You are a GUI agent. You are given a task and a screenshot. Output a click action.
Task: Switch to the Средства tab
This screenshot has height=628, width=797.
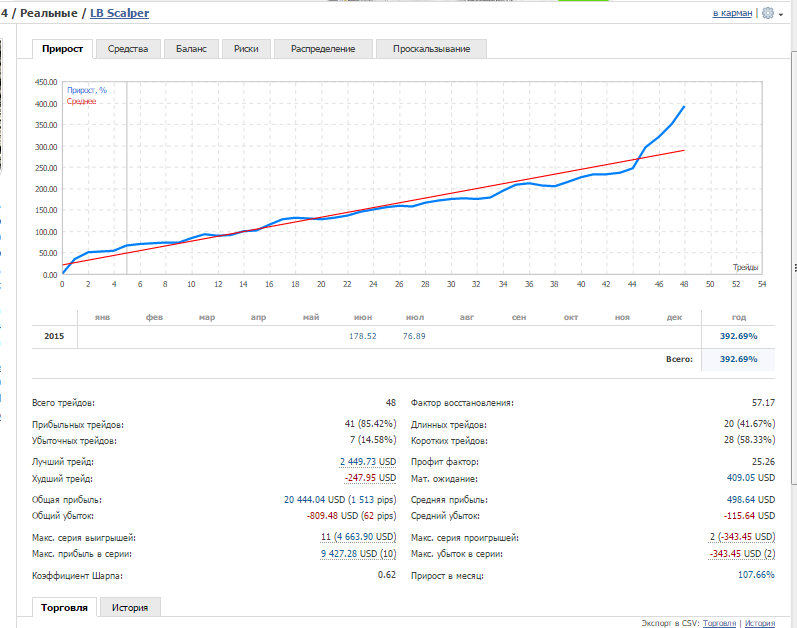pyautogui.click(x=128, y=49)
